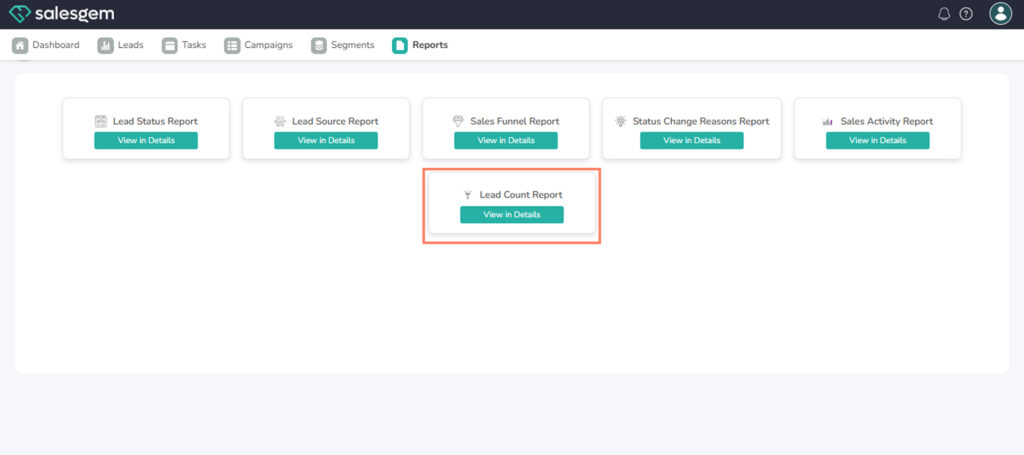Viewport: 1024px width, 455px height.
Task: Click the Sales Activity Report chart icon
Action: coord(828,121)
